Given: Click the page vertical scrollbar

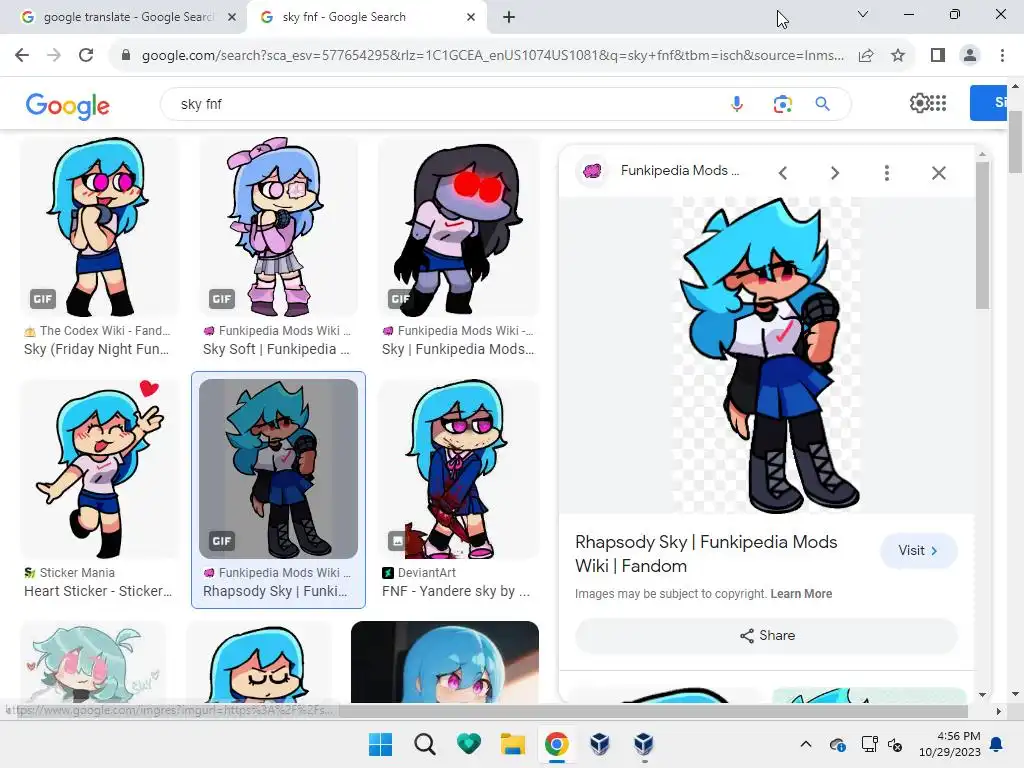Looking at the screenshot, I should [1015, 142].
